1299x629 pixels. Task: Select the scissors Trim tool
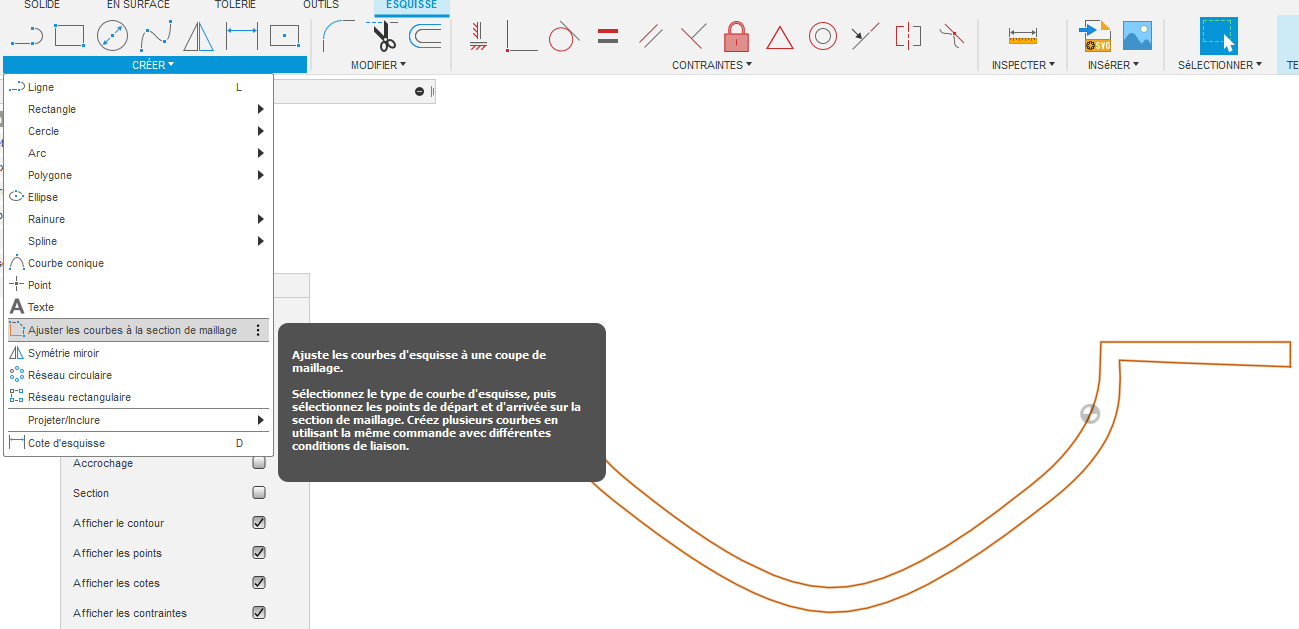pos(384,37)
